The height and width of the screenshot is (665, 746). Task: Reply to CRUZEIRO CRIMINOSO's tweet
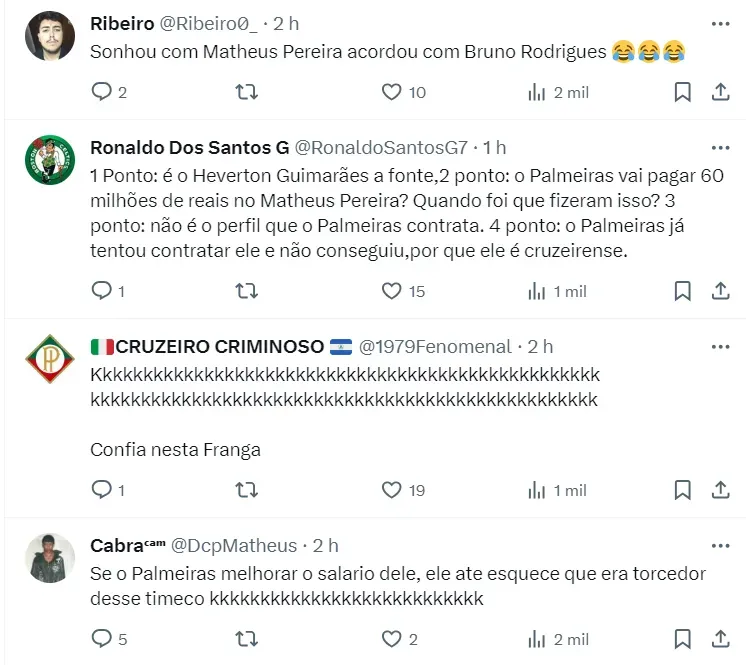(x=101, y=490)
